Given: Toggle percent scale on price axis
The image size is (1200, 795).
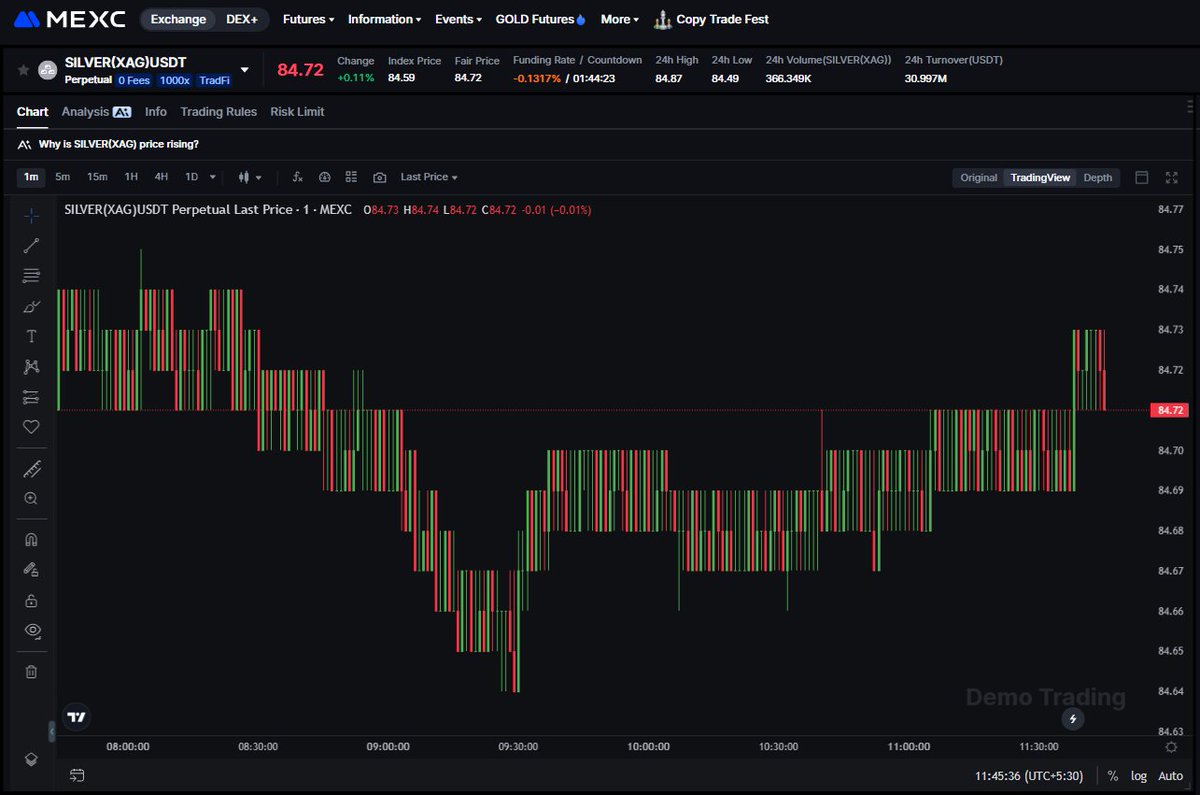Looking at the screenshot, I should click(1113, 776).
